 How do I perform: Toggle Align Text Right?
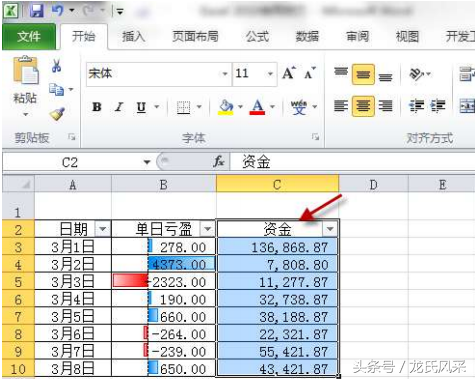pos(385,106)
